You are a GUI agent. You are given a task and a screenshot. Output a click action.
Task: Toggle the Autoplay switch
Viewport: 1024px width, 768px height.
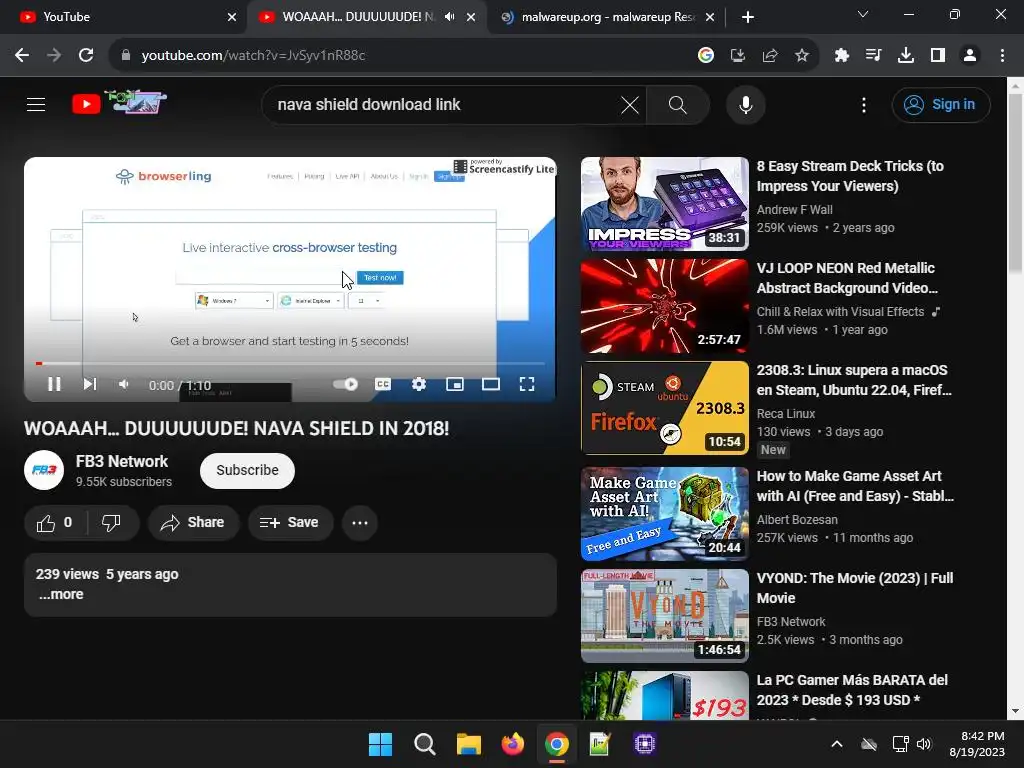coord(345,384)
